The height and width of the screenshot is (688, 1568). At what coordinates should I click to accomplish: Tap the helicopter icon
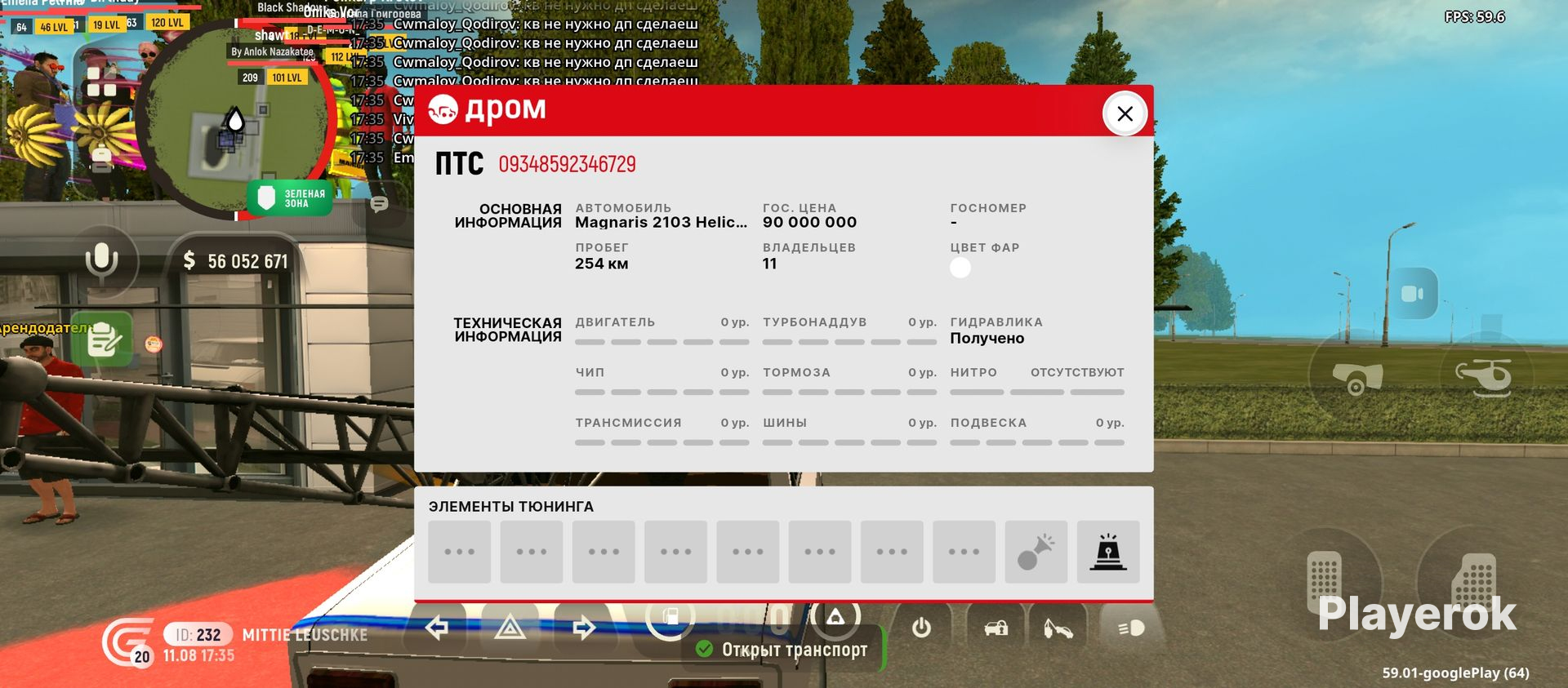click(x=1483, y=377)
